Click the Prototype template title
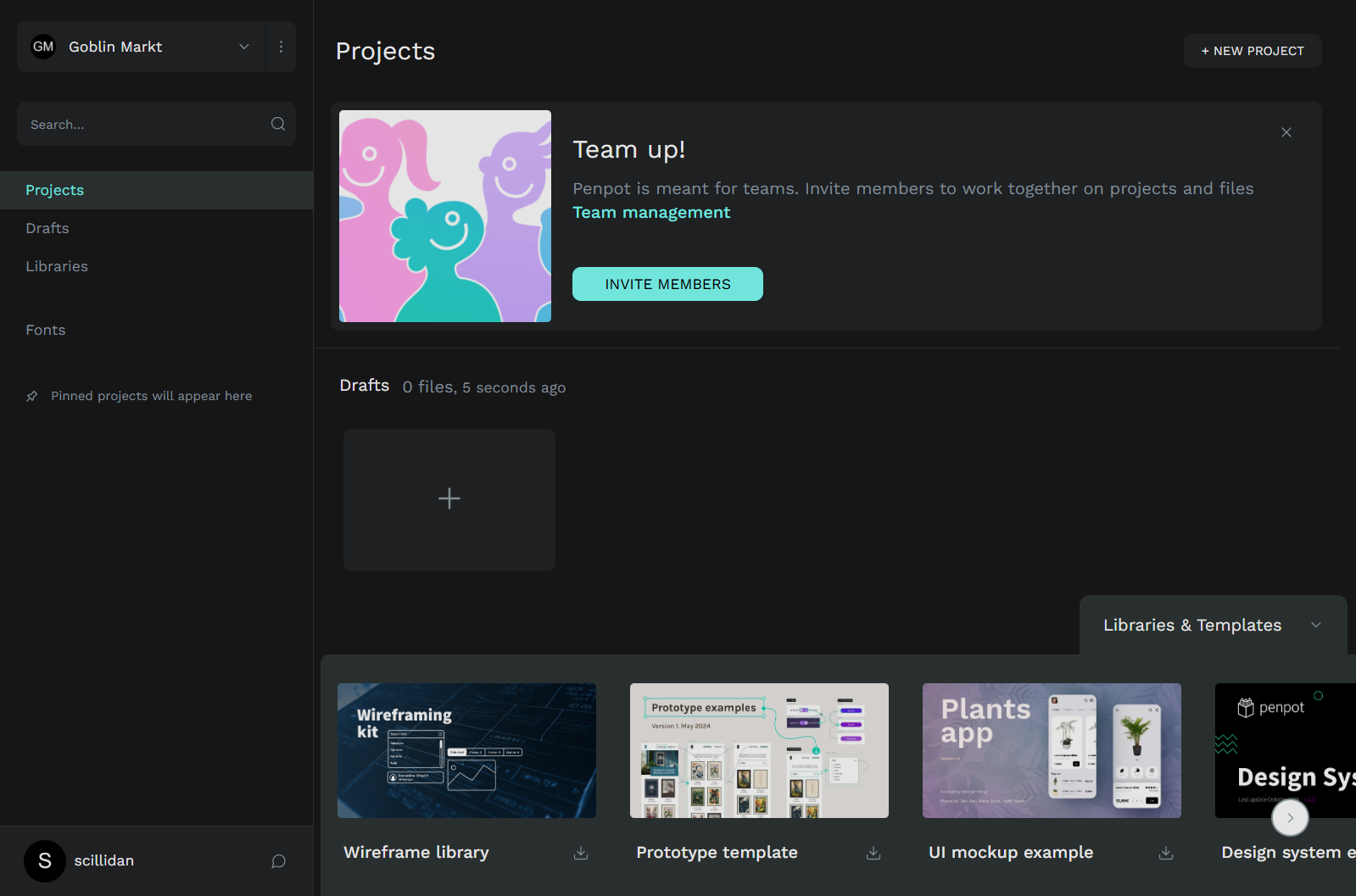Viewport: 1356px width, 896px height. tap(717, 852)
